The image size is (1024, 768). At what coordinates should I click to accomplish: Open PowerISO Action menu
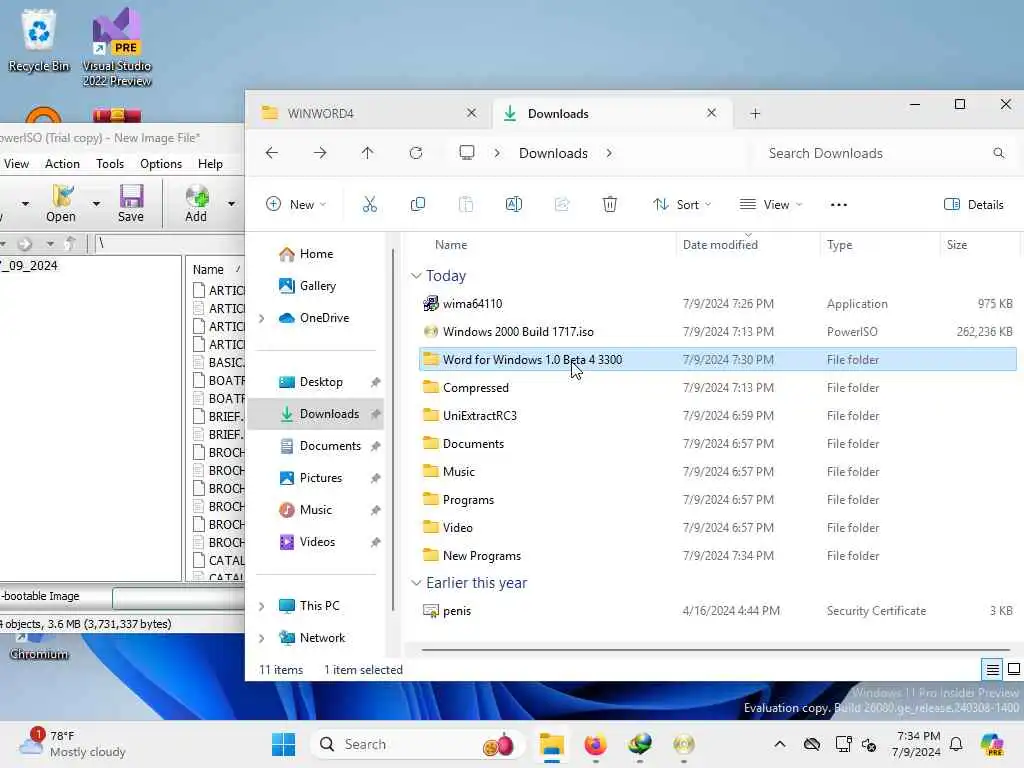62,164
